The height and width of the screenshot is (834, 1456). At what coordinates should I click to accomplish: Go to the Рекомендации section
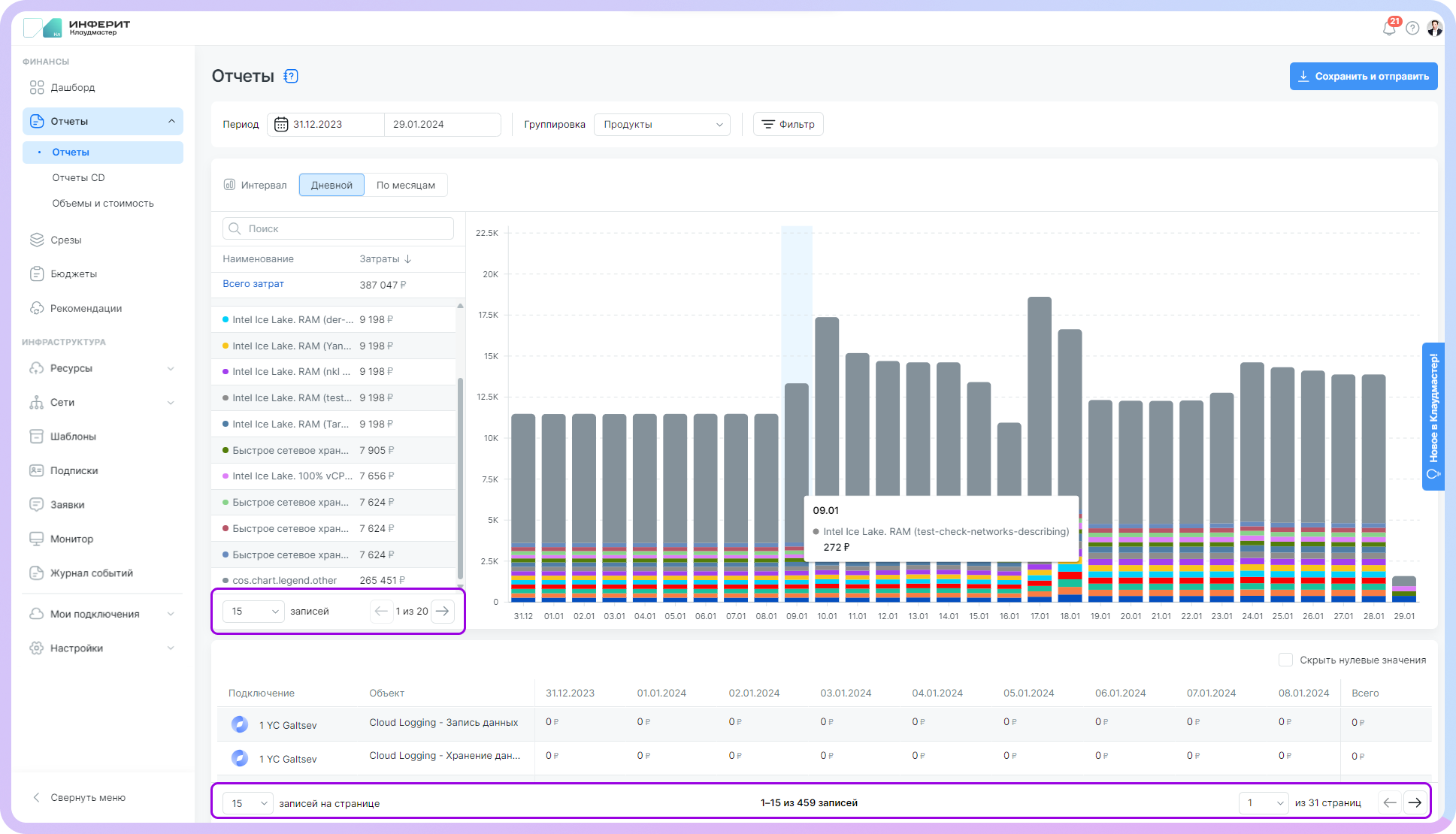click(86, 309)
